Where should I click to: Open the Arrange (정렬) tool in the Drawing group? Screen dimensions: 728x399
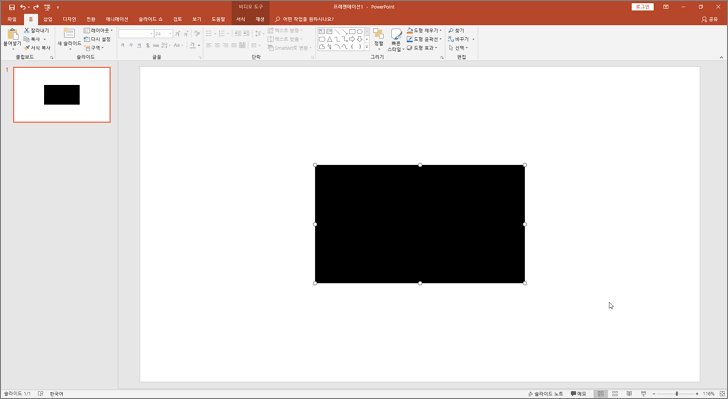(378, 38)
